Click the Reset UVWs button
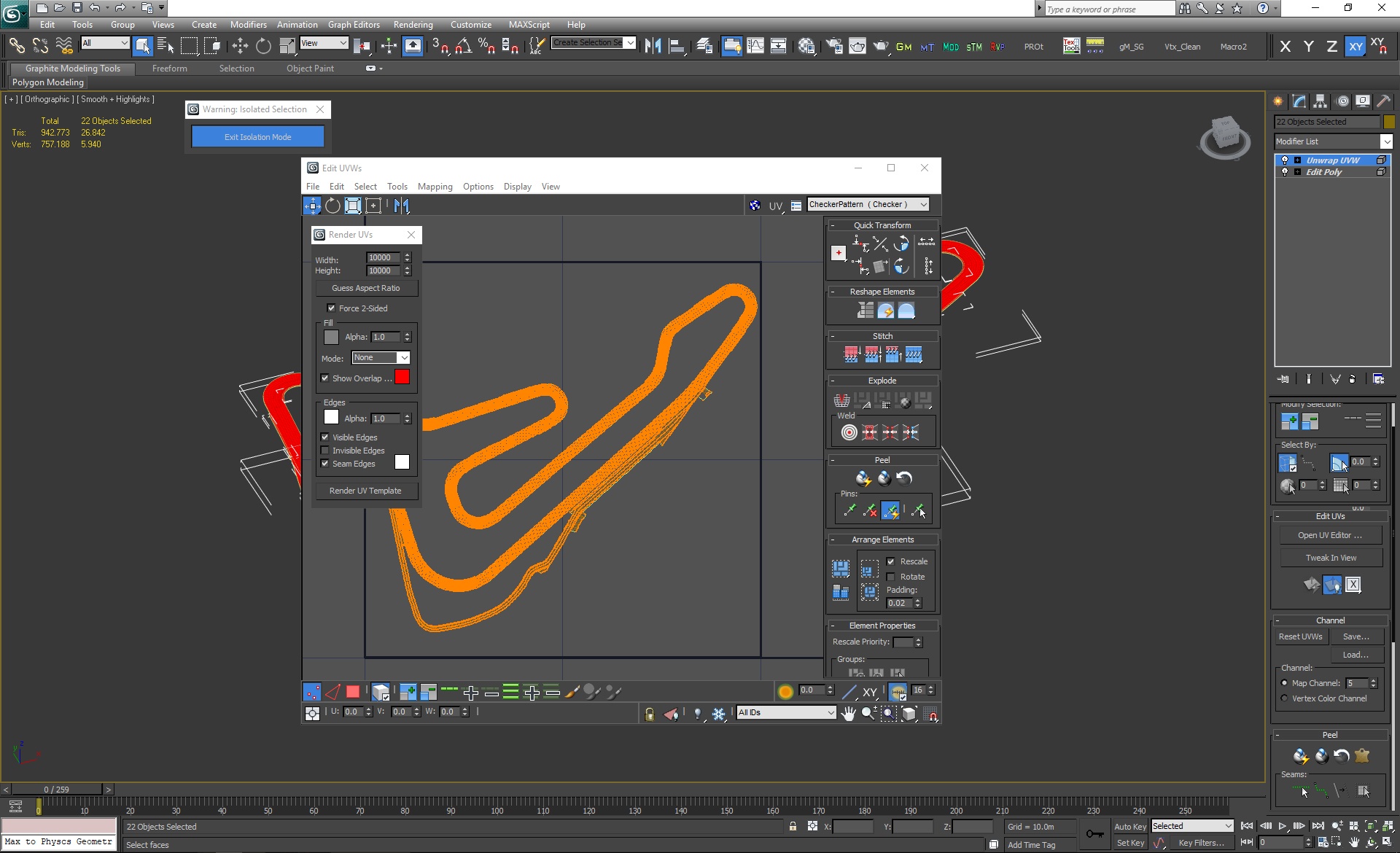 [x=1300, y=636]
